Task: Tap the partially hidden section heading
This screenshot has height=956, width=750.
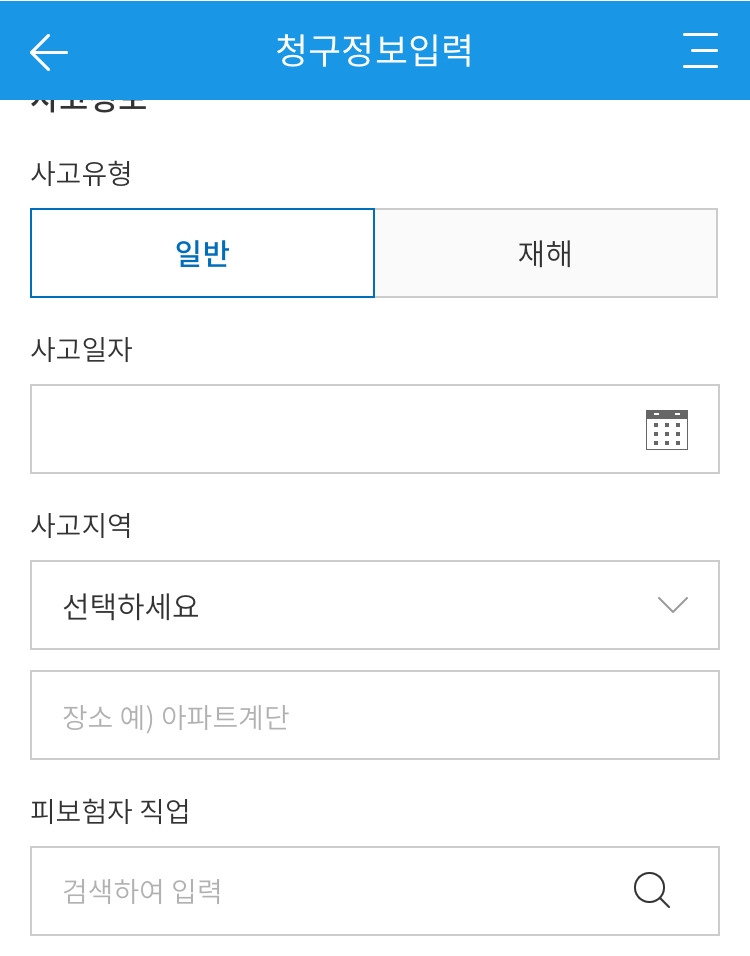Action: coord(90,104)
